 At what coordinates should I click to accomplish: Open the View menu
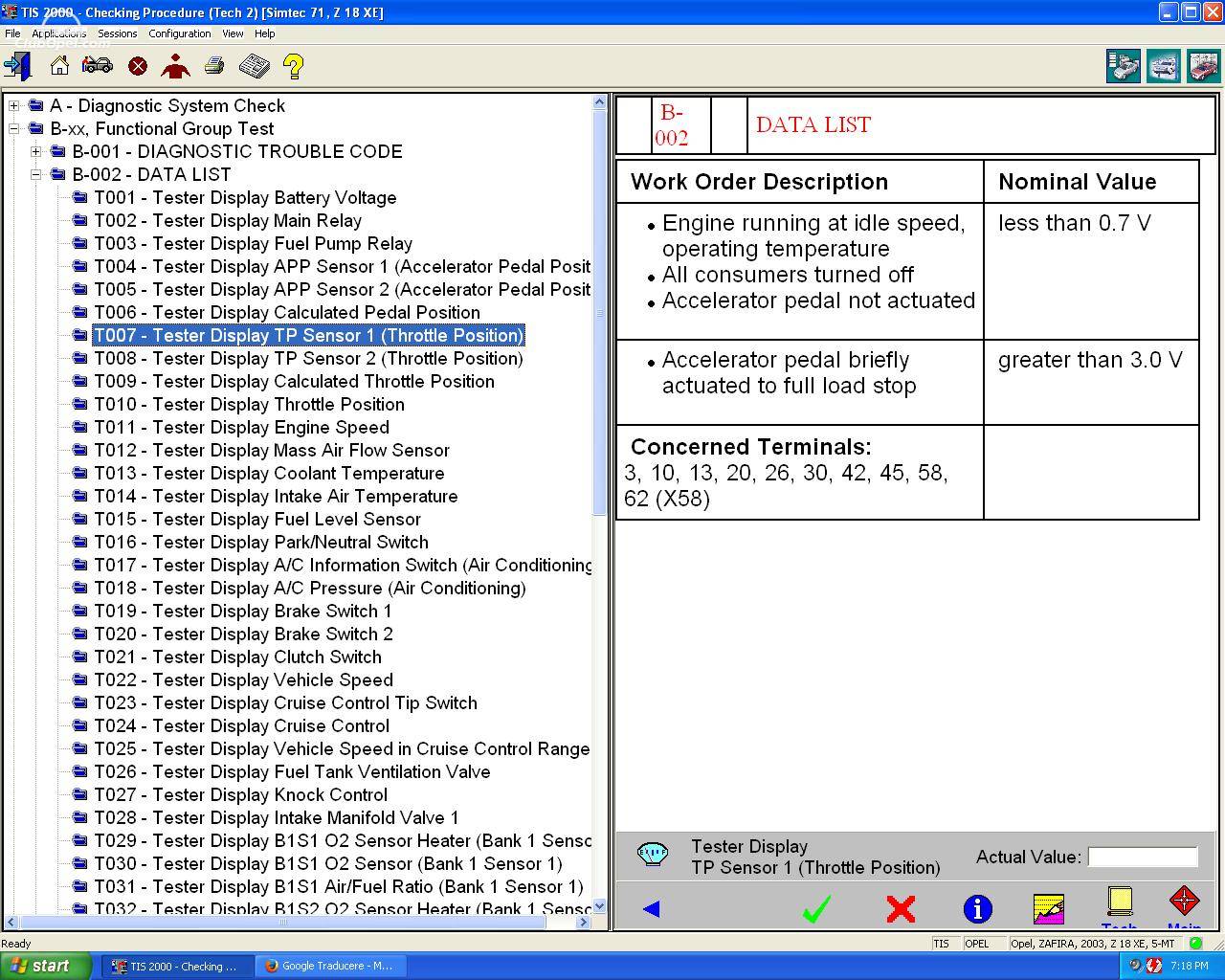point(233,33)
